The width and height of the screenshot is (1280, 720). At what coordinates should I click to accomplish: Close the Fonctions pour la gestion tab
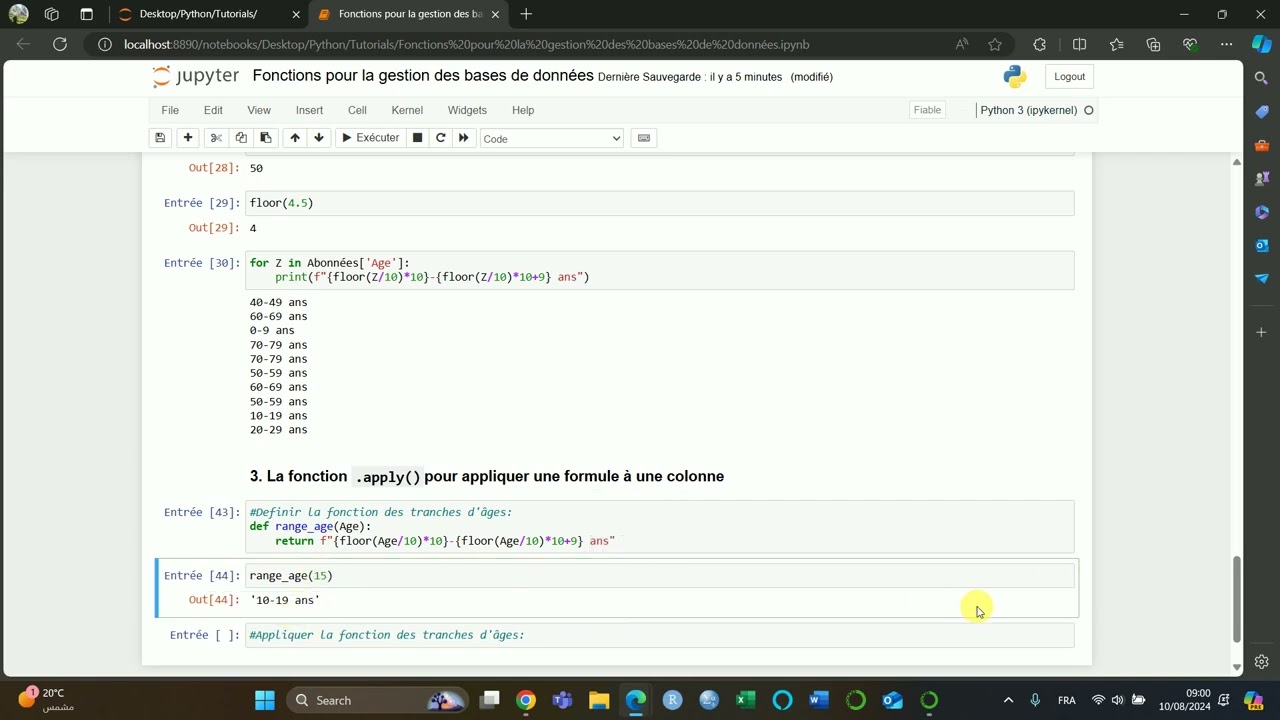point(495,14)
